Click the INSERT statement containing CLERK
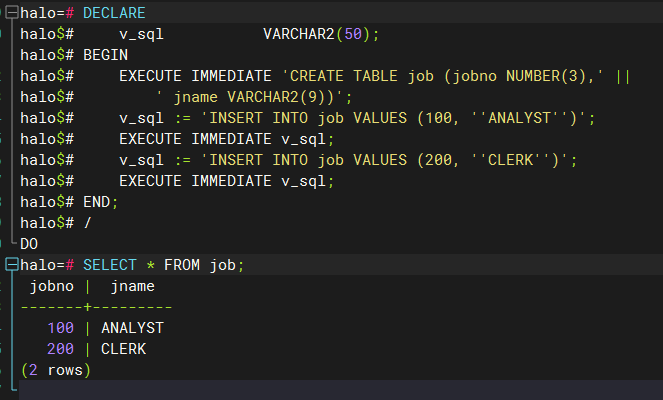Viewport: 663px width, 400px height. (x=391, y=160)
